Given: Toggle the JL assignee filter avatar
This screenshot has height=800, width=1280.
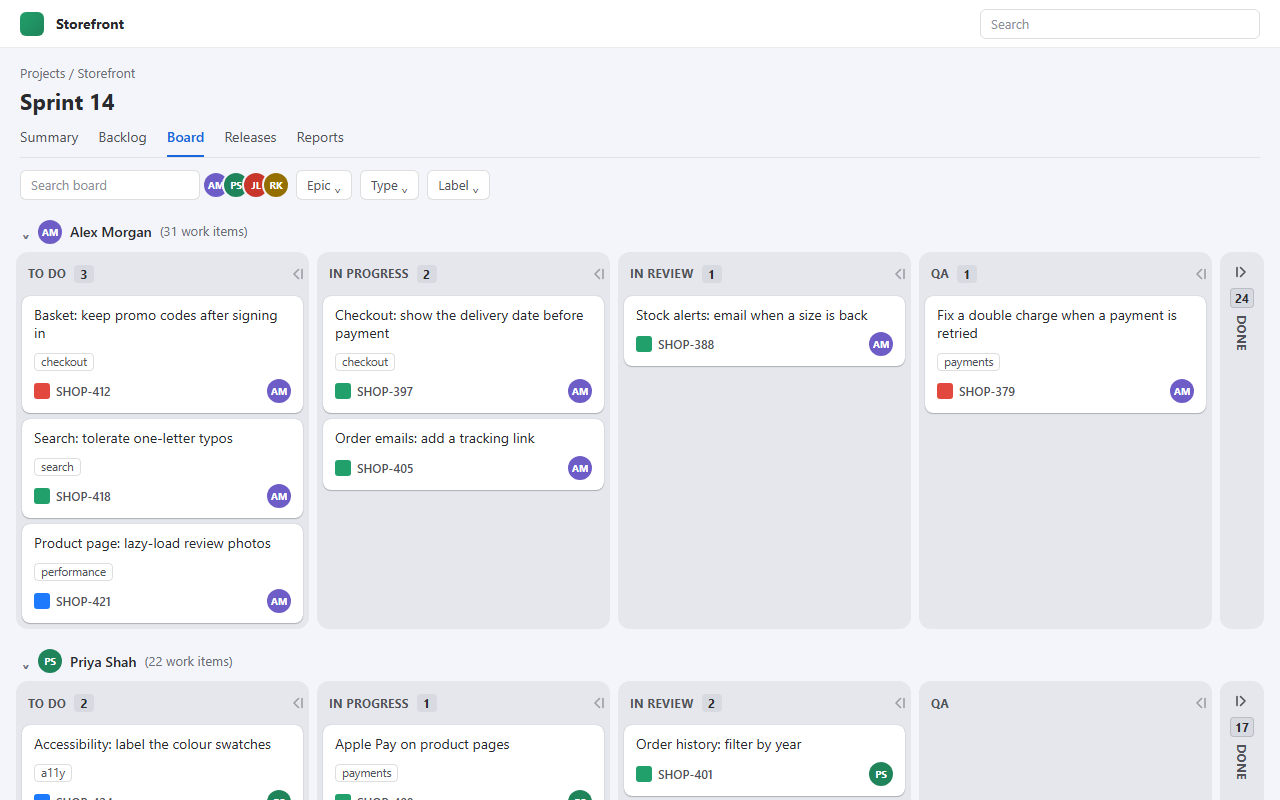Looking at the screenshot, I should tap(256, 185).
